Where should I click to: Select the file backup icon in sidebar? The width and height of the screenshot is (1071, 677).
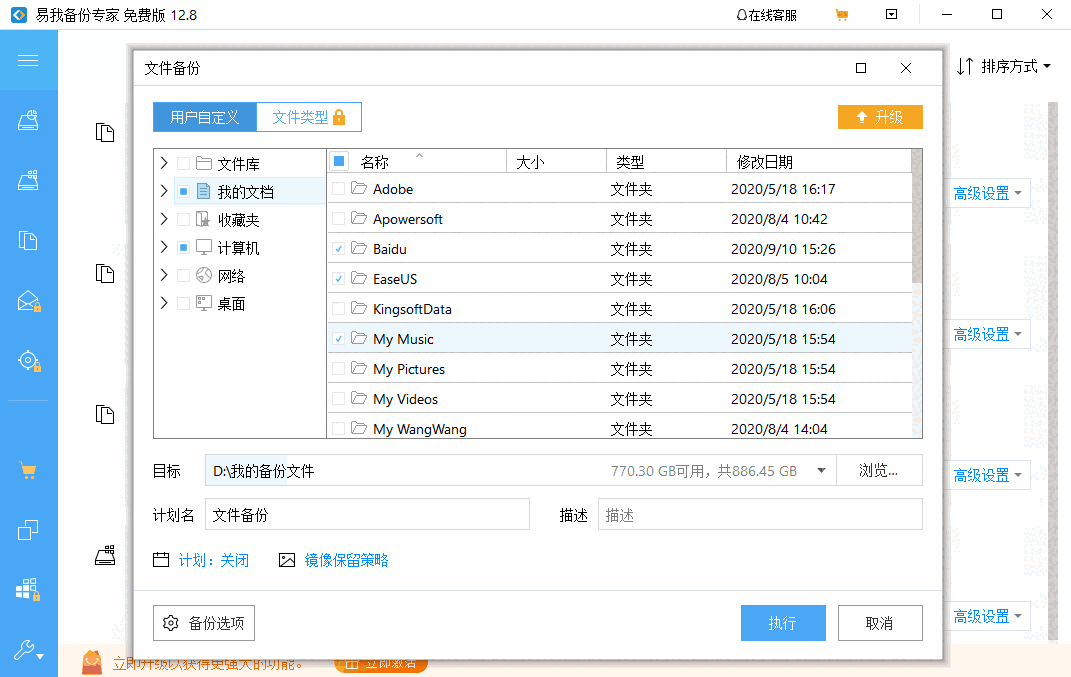tap(28, 240)
